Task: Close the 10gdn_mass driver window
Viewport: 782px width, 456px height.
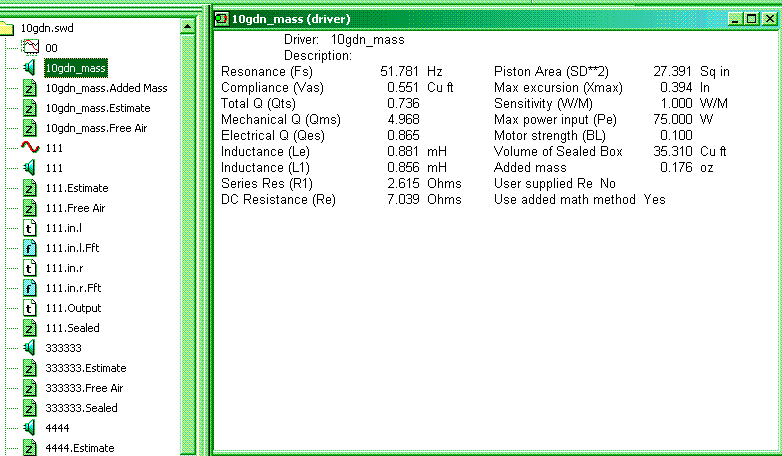Action: [x=770, y=19]
